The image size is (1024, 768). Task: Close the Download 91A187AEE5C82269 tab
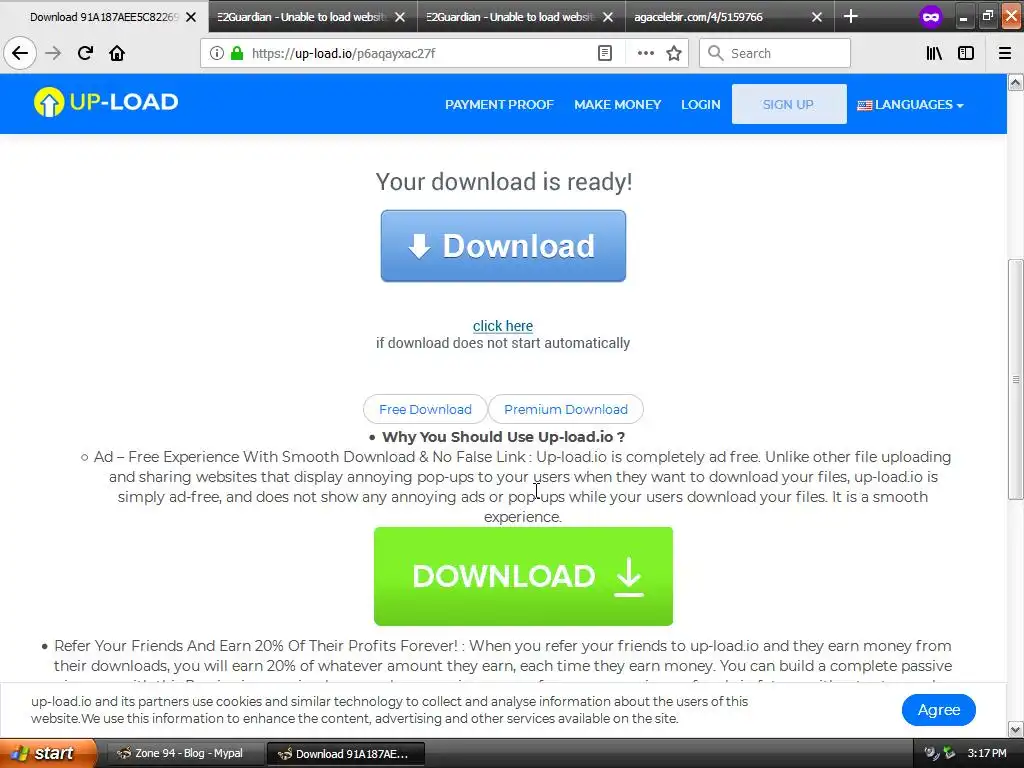(x=191, y=17)
